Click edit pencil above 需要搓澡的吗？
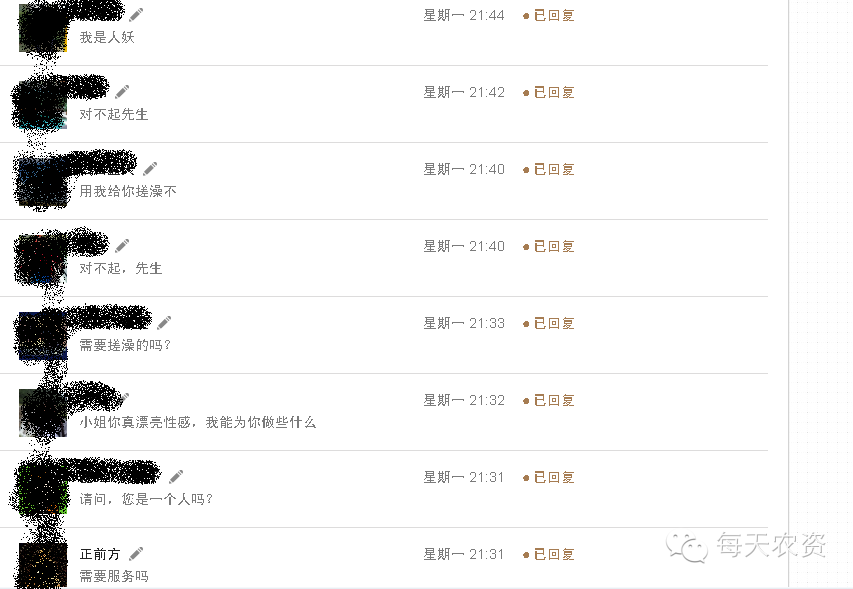This screenshot has height=589, width=853. click(164, 323)
